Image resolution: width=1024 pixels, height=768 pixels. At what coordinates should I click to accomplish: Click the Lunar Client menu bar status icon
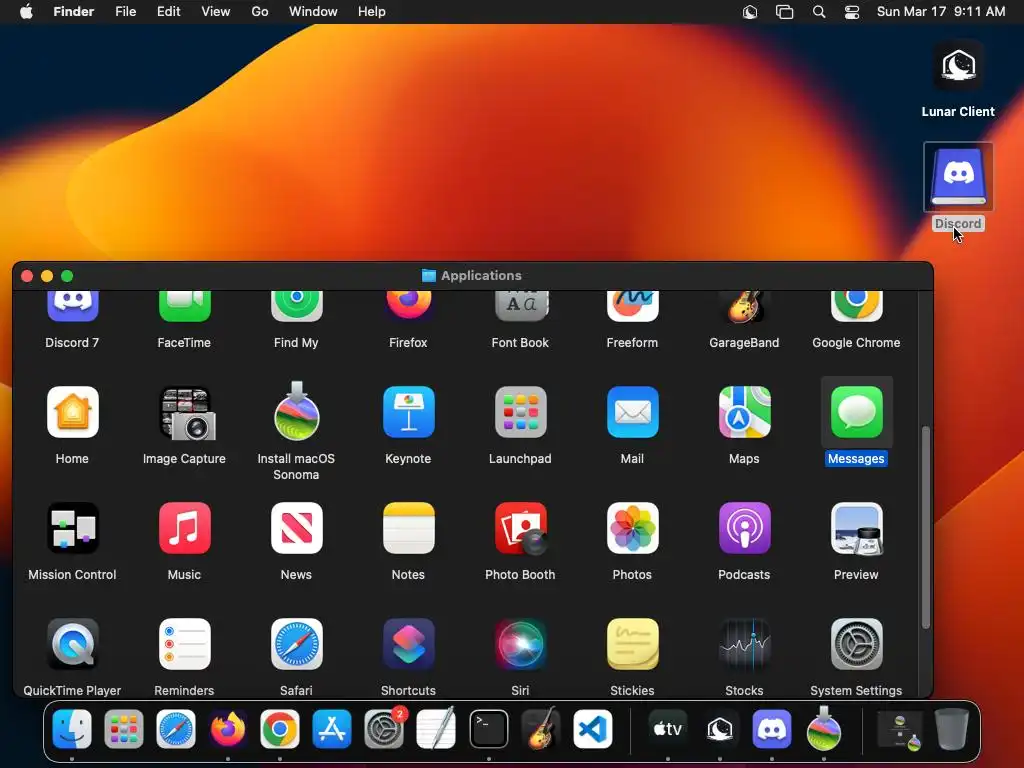pos(750,12)
